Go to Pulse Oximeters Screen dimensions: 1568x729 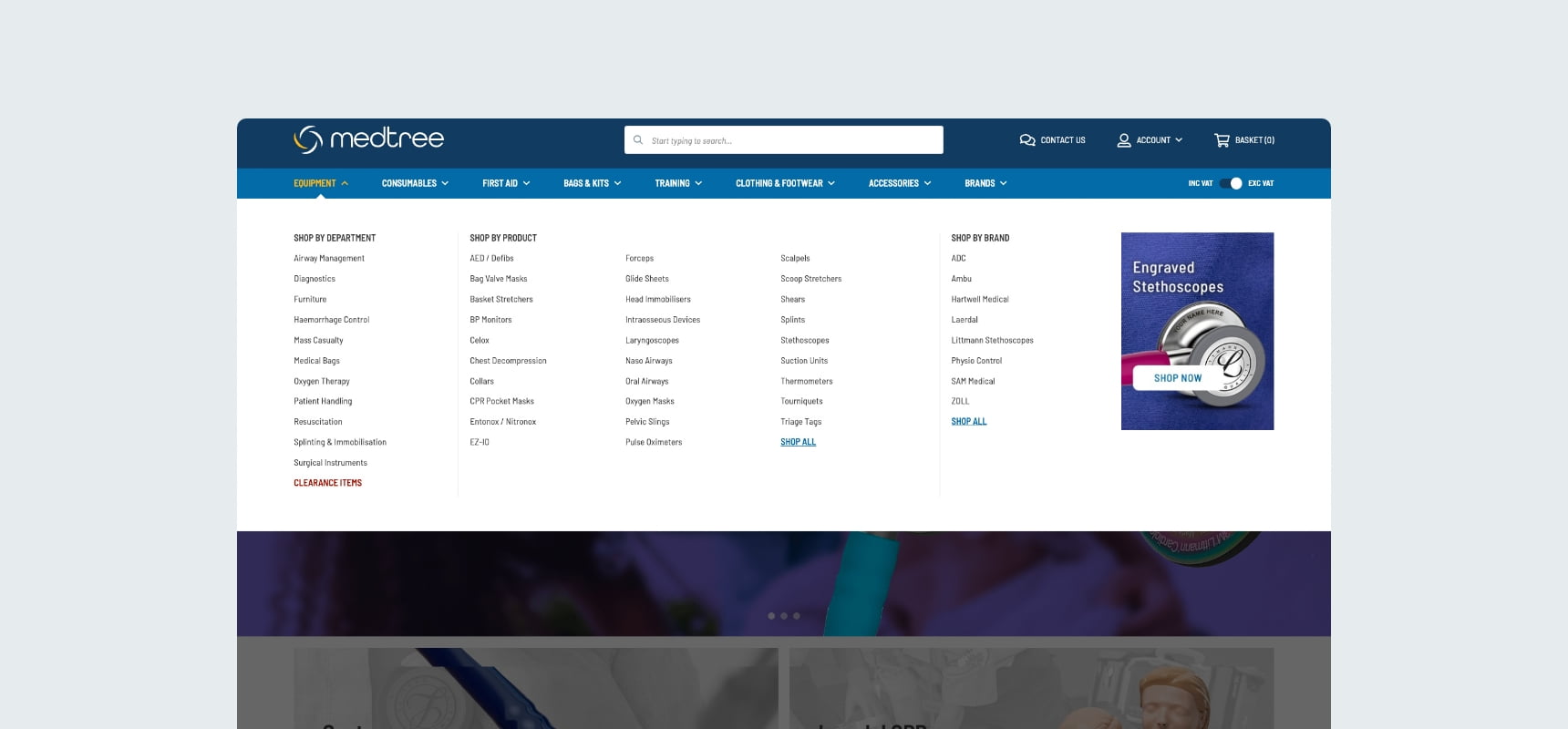click(654, 442)
